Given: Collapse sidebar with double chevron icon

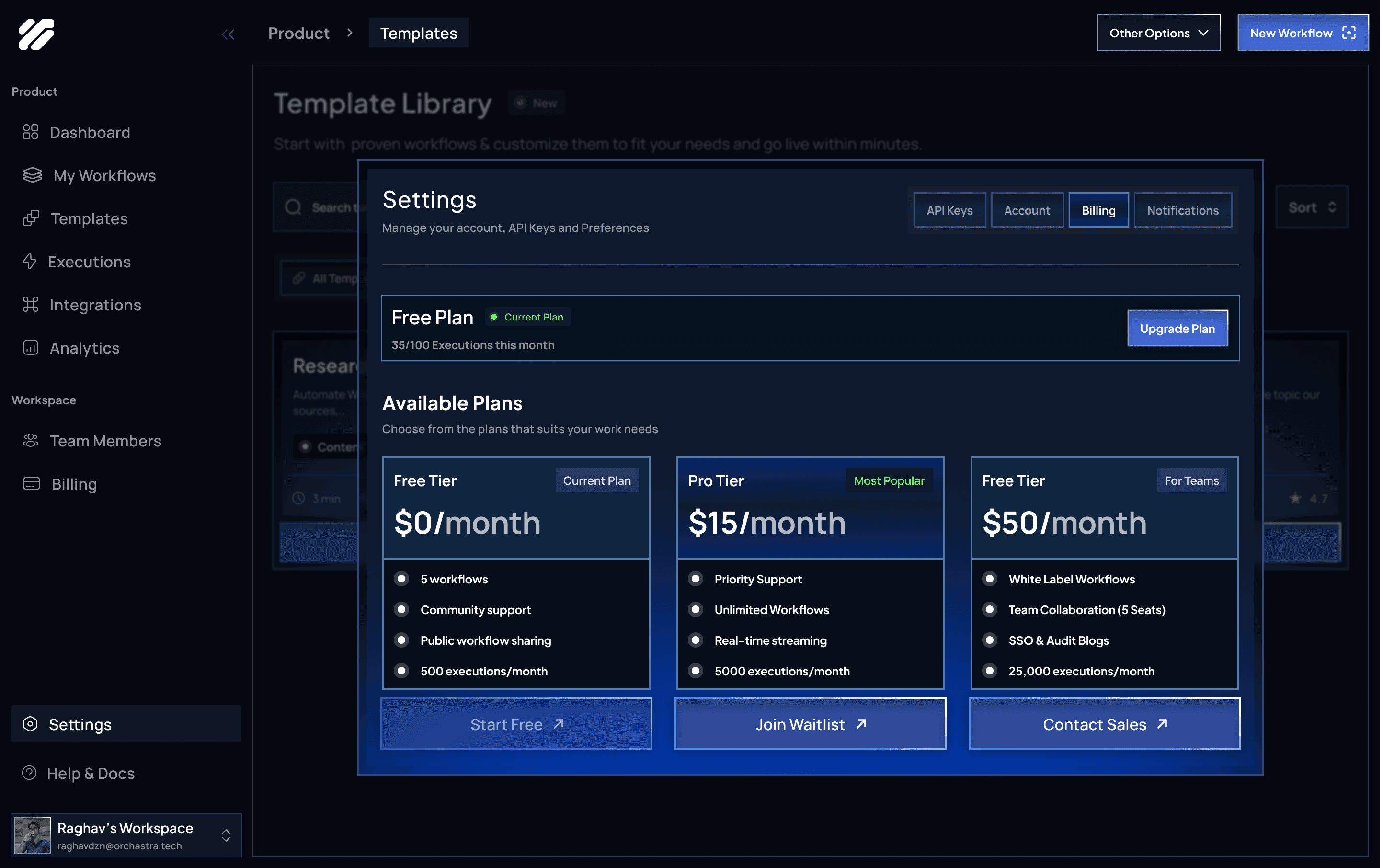Looking at the screenshot, I should pyautogui.click(x=228, y=34).
